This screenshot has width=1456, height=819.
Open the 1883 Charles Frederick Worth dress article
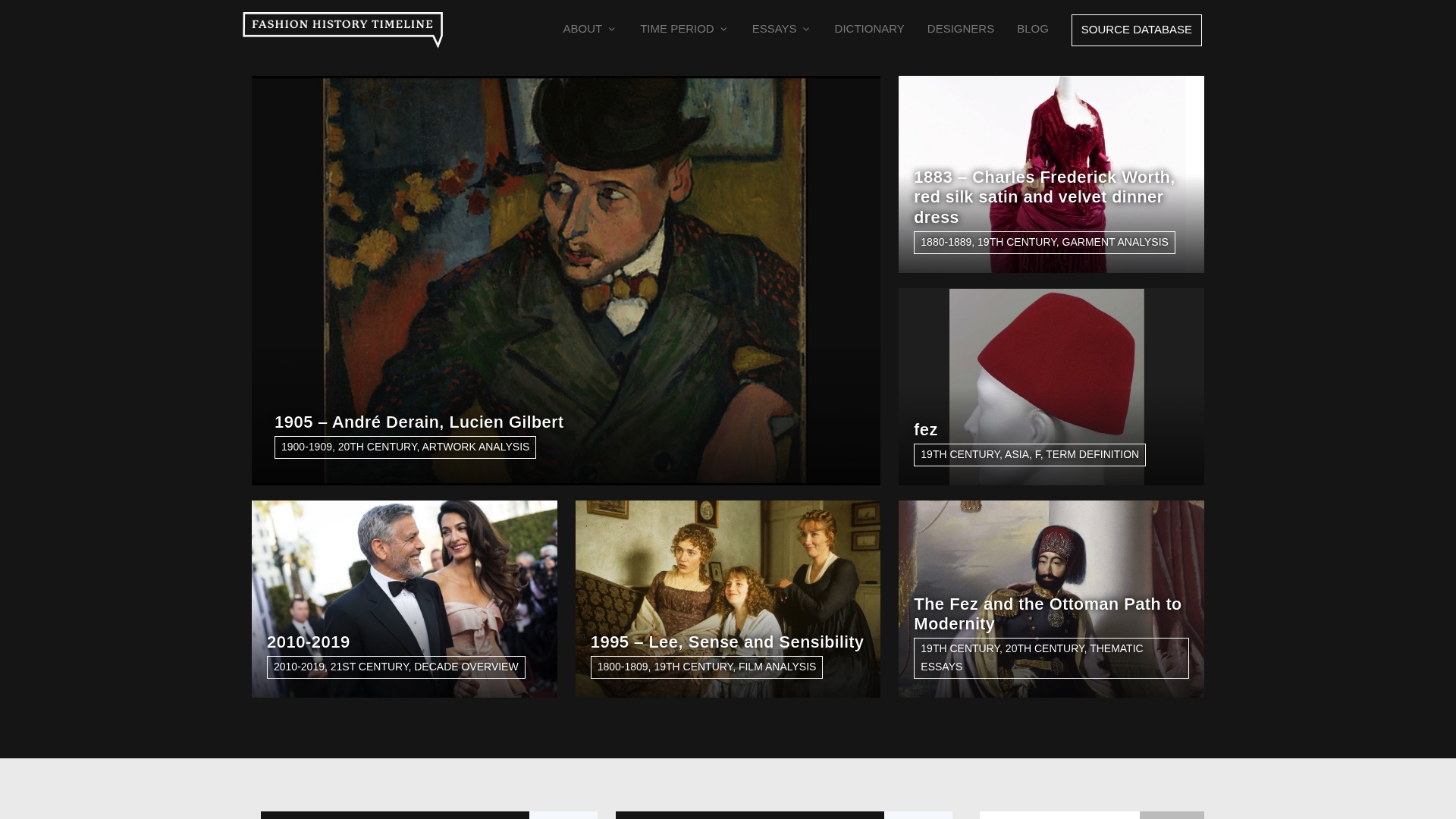tap(1044, 197)
